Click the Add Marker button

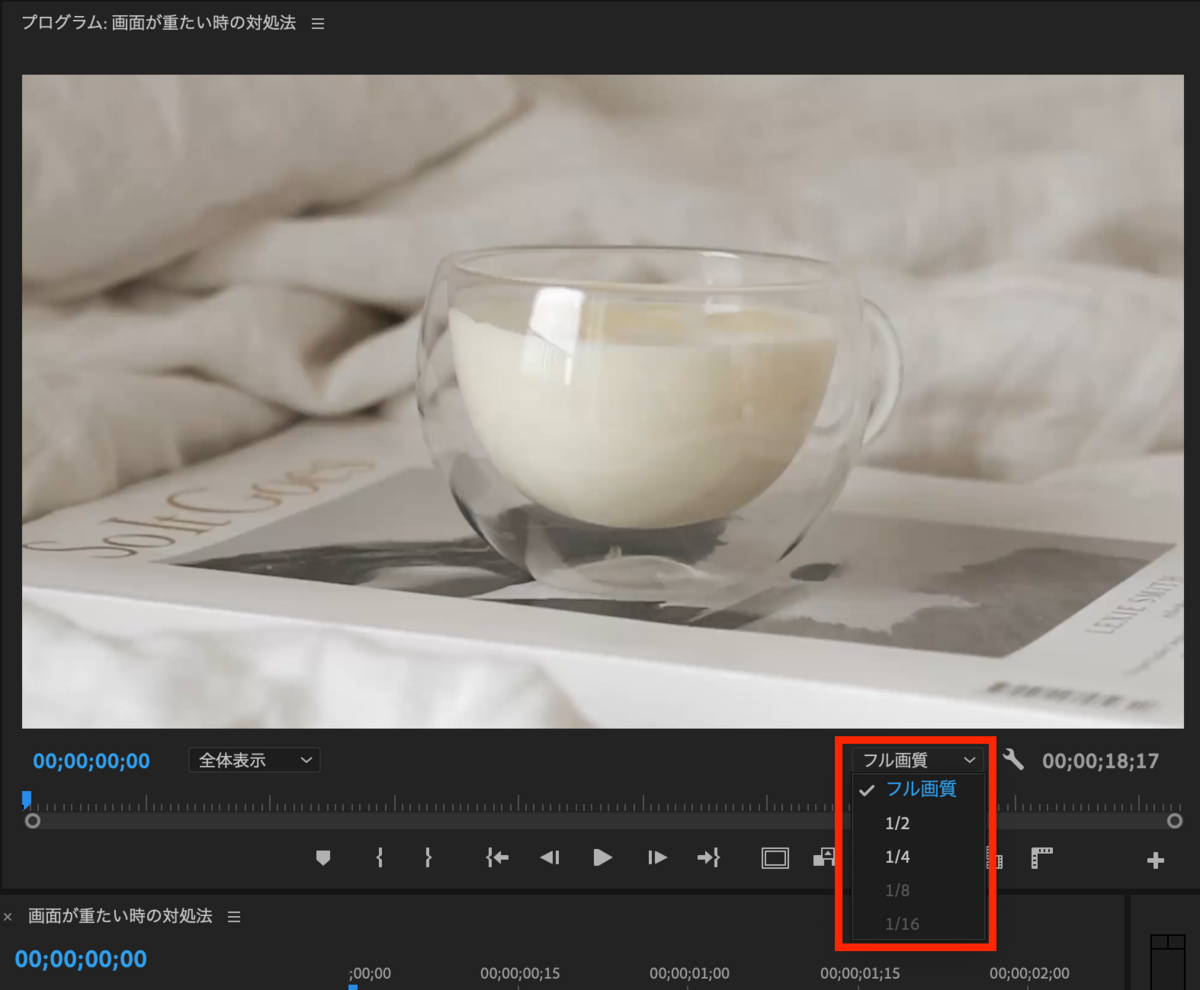tap(322, 858)
